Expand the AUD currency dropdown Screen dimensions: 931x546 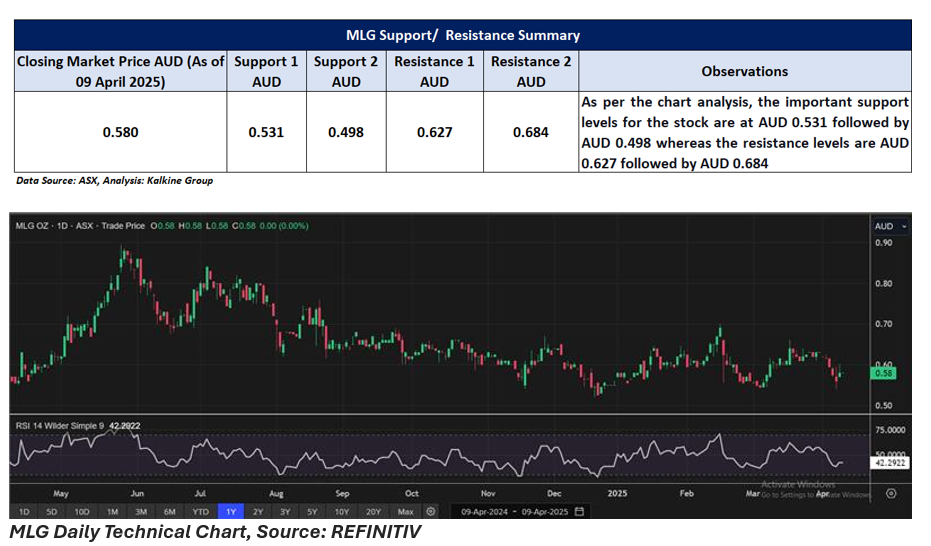(x=891, y=227)
